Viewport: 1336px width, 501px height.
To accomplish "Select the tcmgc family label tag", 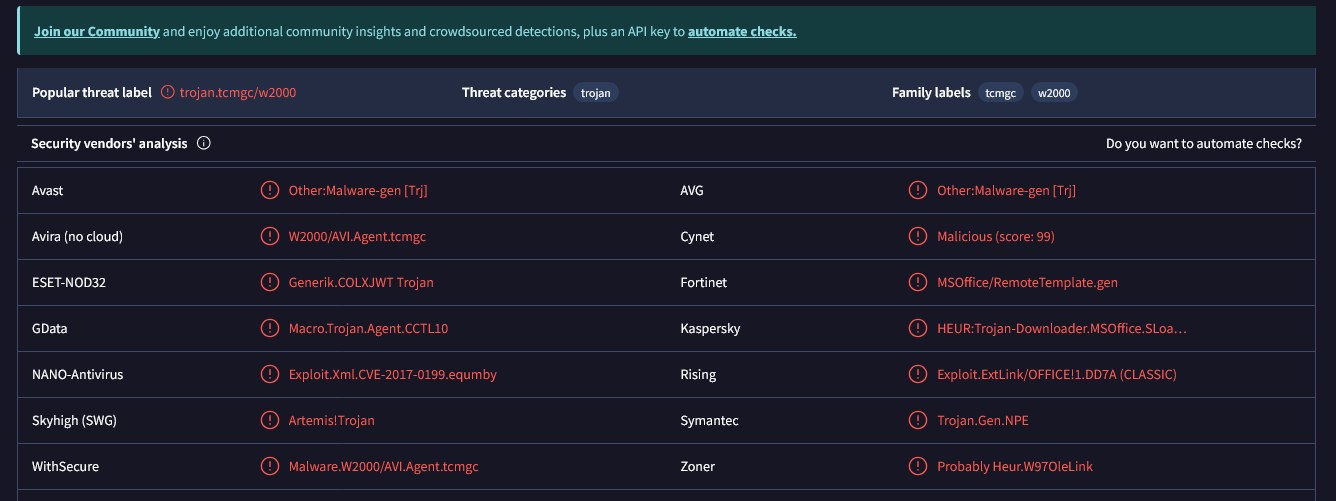I will pos(1001,92).
